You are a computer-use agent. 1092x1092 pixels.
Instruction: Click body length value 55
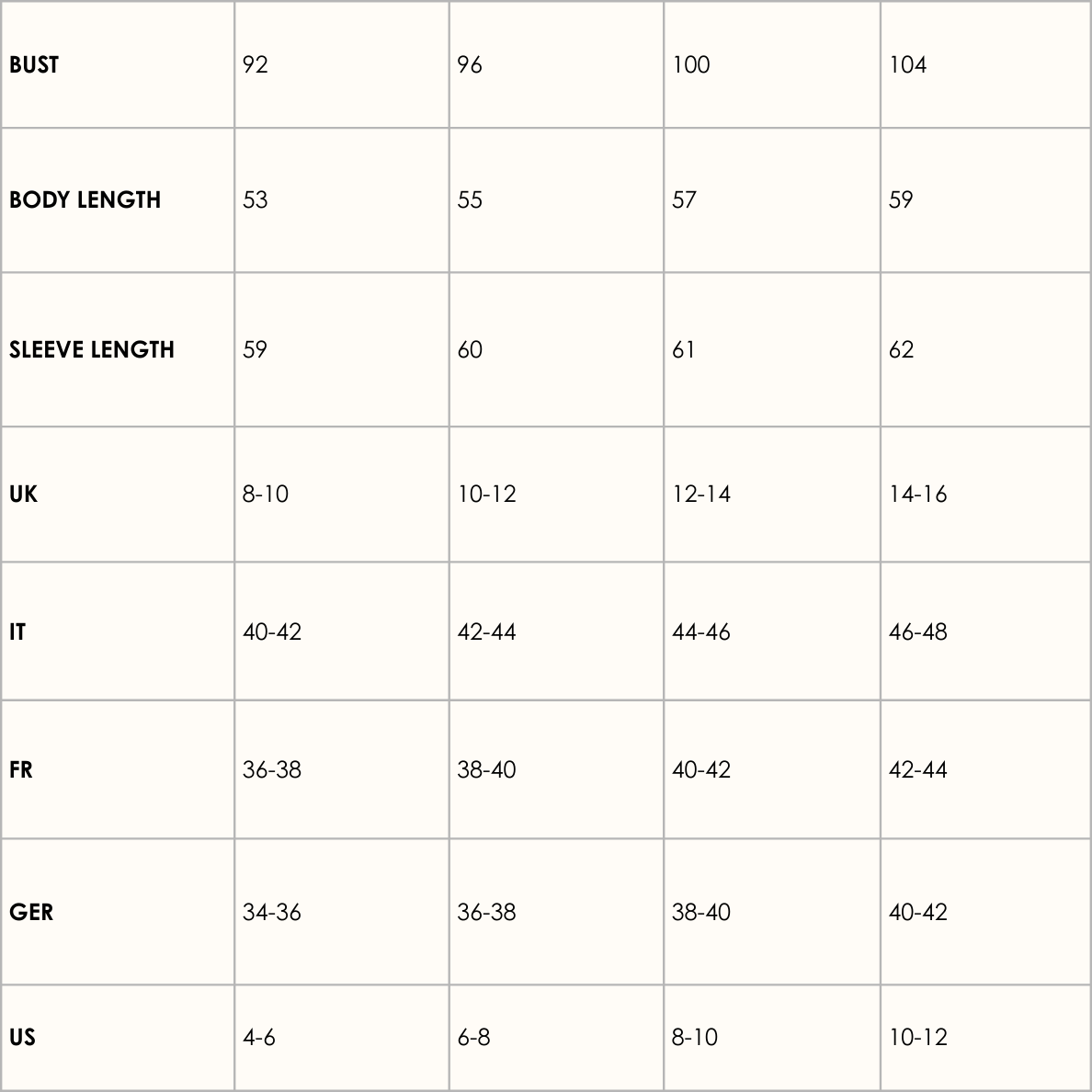pos(470,199)
